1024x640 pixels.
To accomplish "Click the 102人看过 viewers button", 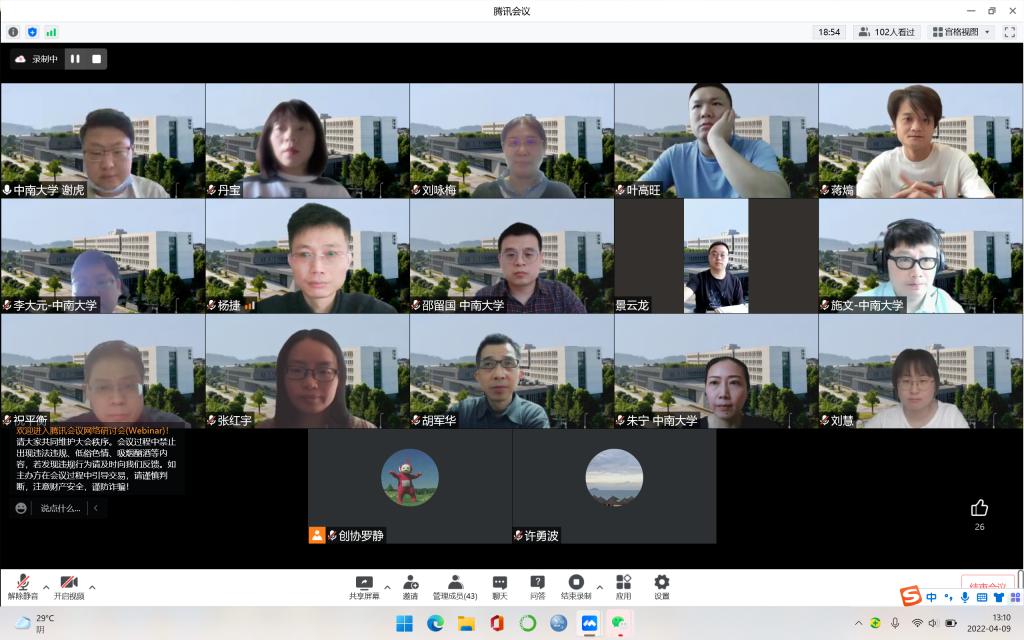I will point(887,32).
